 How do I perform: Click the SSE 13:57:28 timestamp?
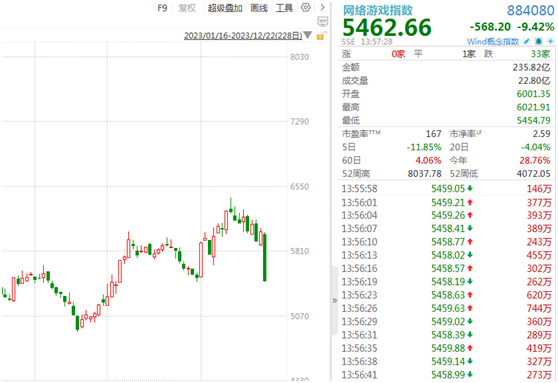(367, 42)
